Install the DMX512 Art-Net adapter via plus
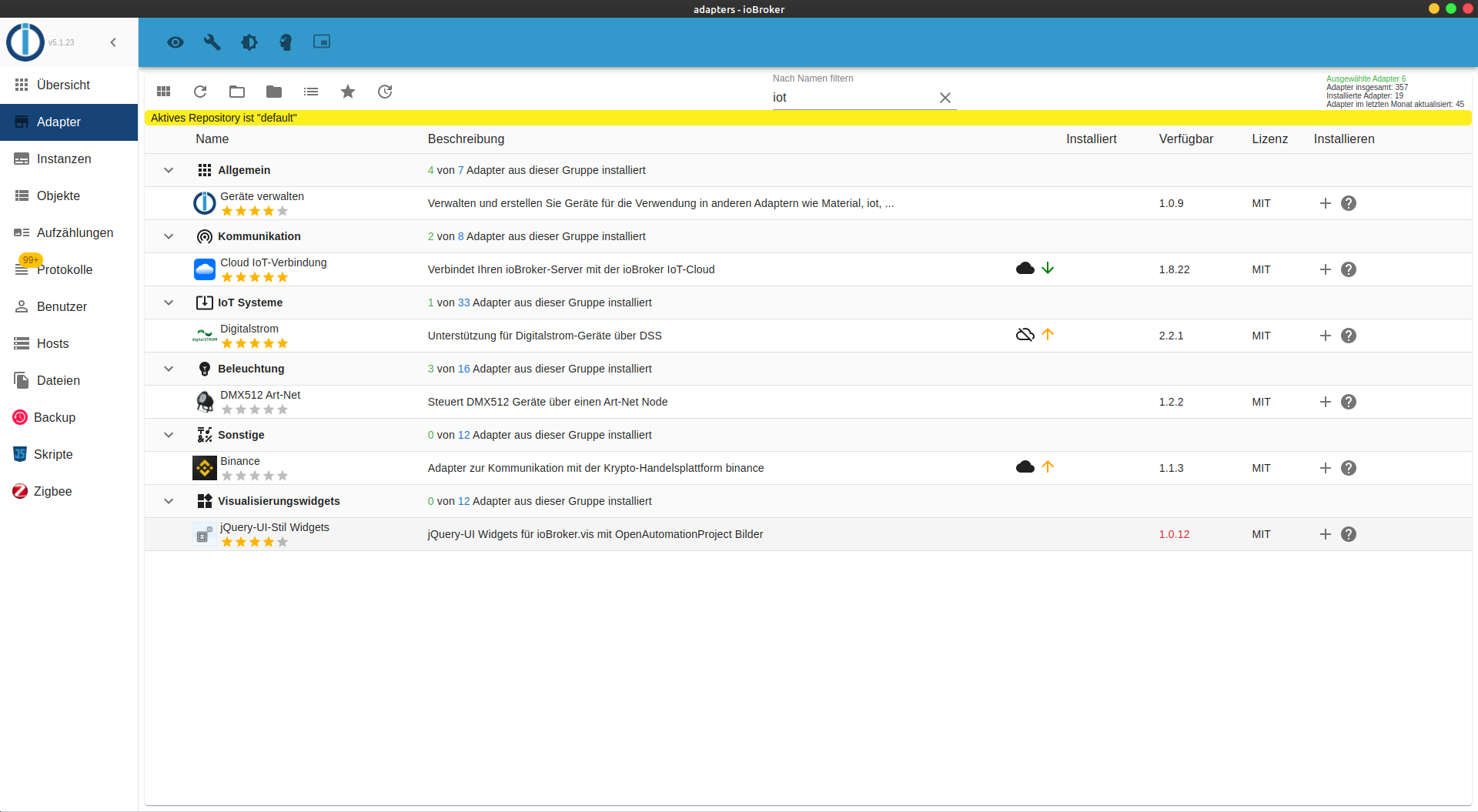1478x812 pixels. (1326, 402)
